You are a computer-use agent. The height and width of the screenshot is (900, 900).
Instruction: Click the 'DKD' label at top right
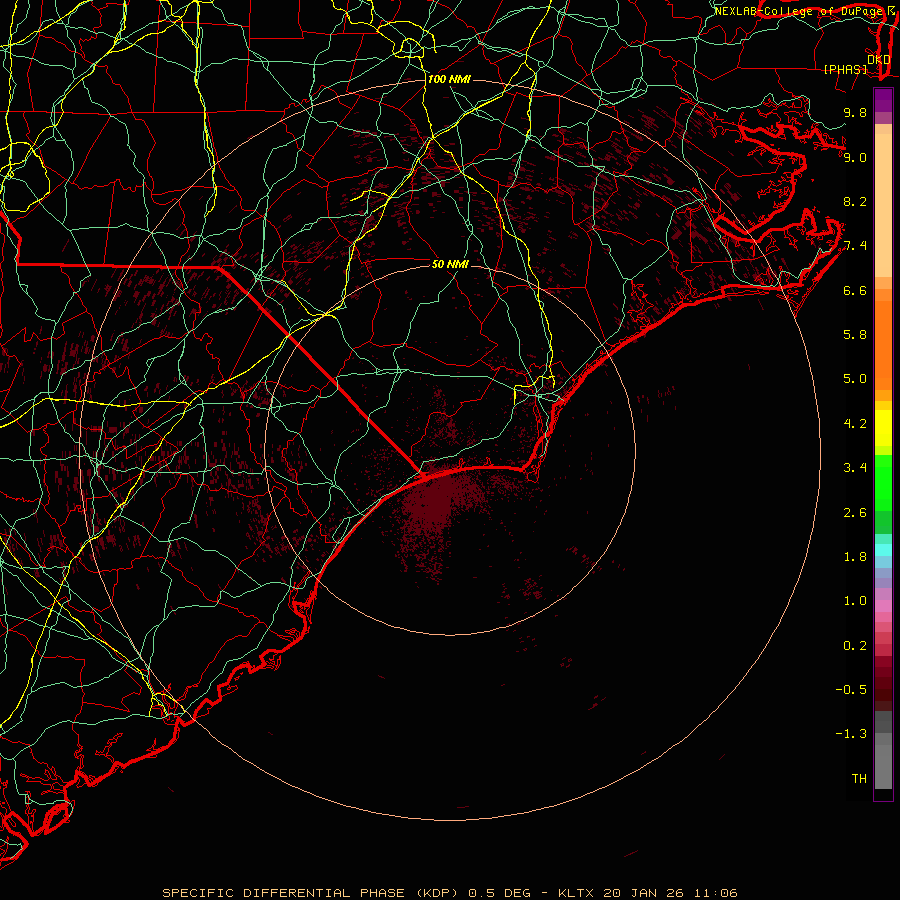pyautogui.click(x=879, y=60)
